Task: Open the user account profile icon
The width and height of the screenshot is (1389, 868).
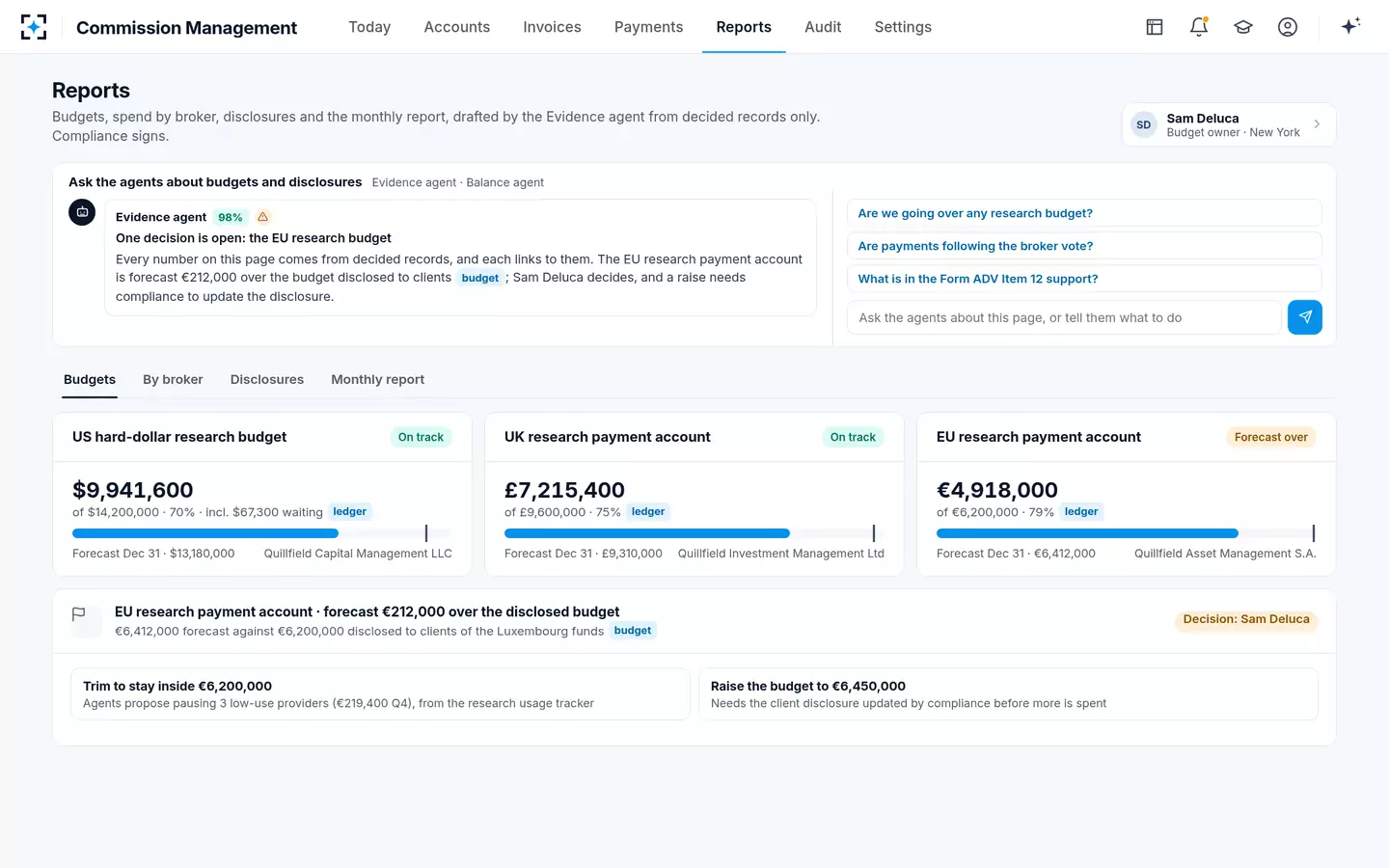Action: tap(1288, 27)
